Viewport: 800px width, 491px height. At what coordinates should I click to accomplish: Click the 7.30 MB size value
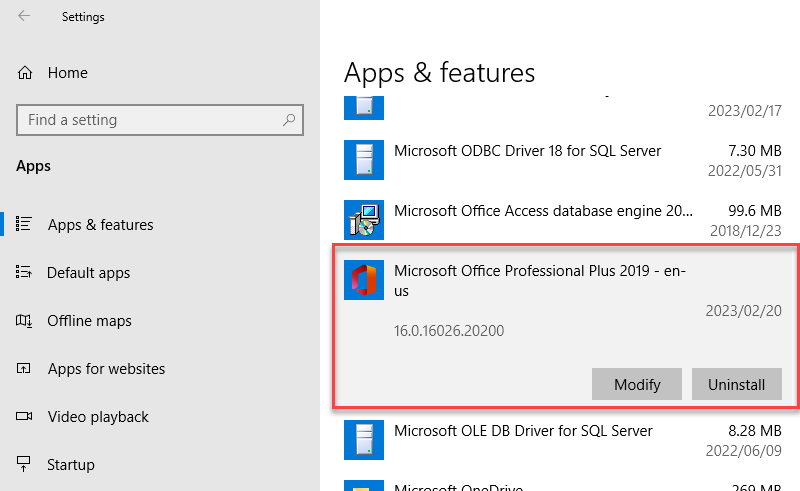(755, 151)
